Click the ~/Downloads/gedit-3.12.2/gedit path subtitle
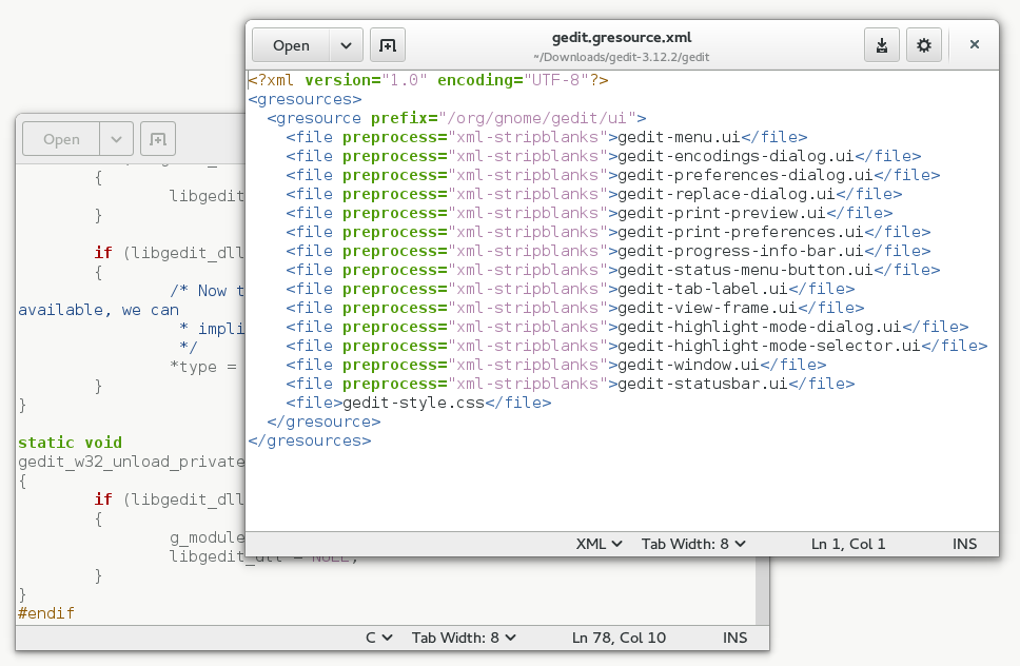1020x666 pixels. pos(621,57)
